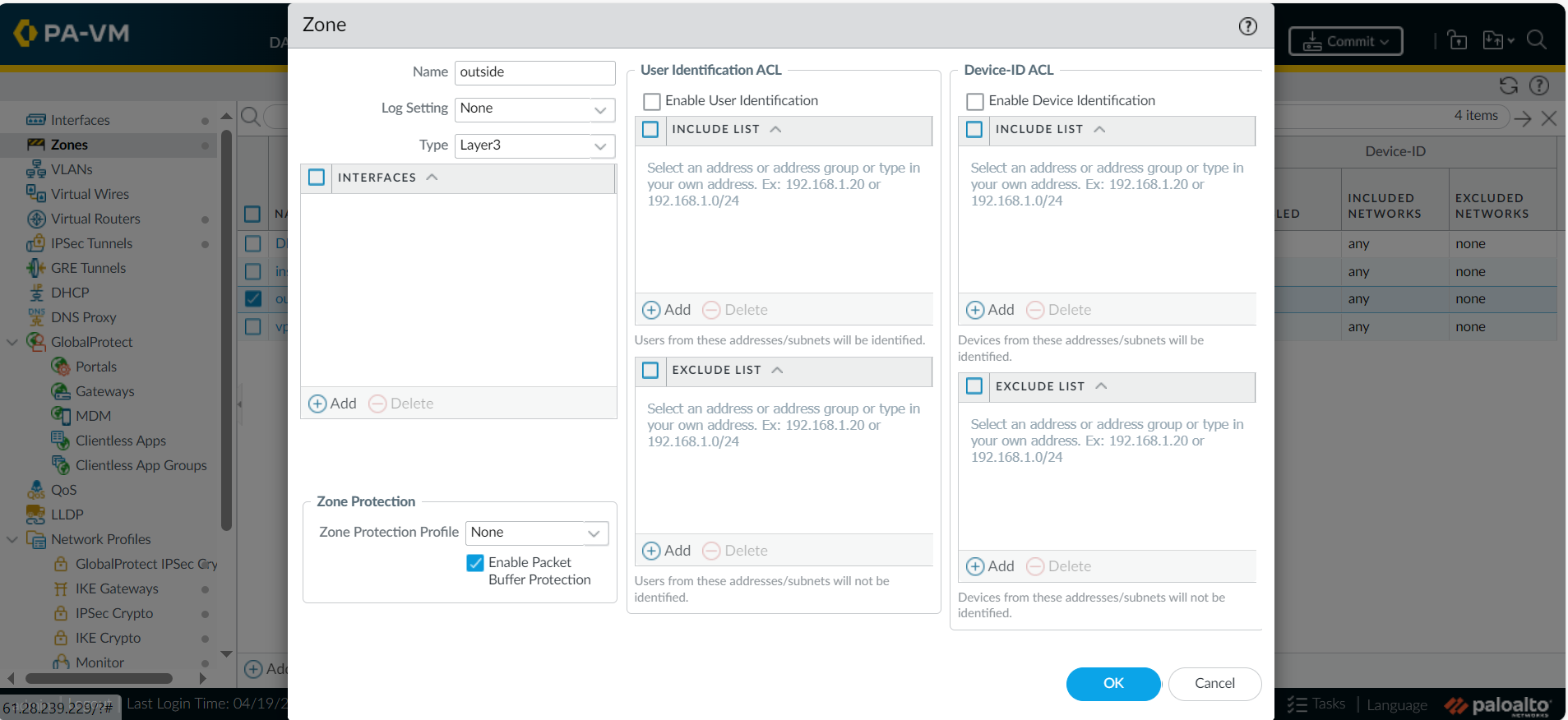The height and width of the screenshot is (720, 1568).
Task: Enable Device Identification checkbox
Action: 975,101
